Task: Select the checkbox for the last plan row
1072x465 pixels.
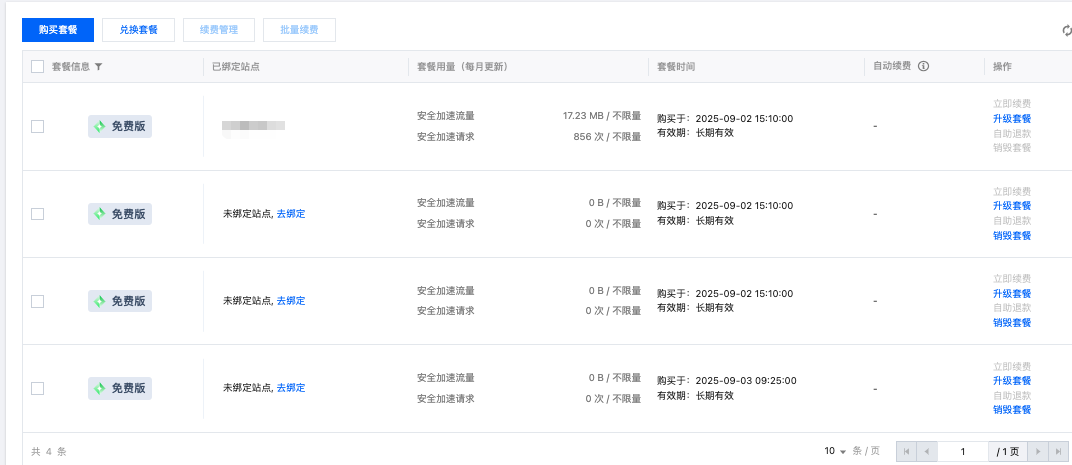Action: point(38,388)
